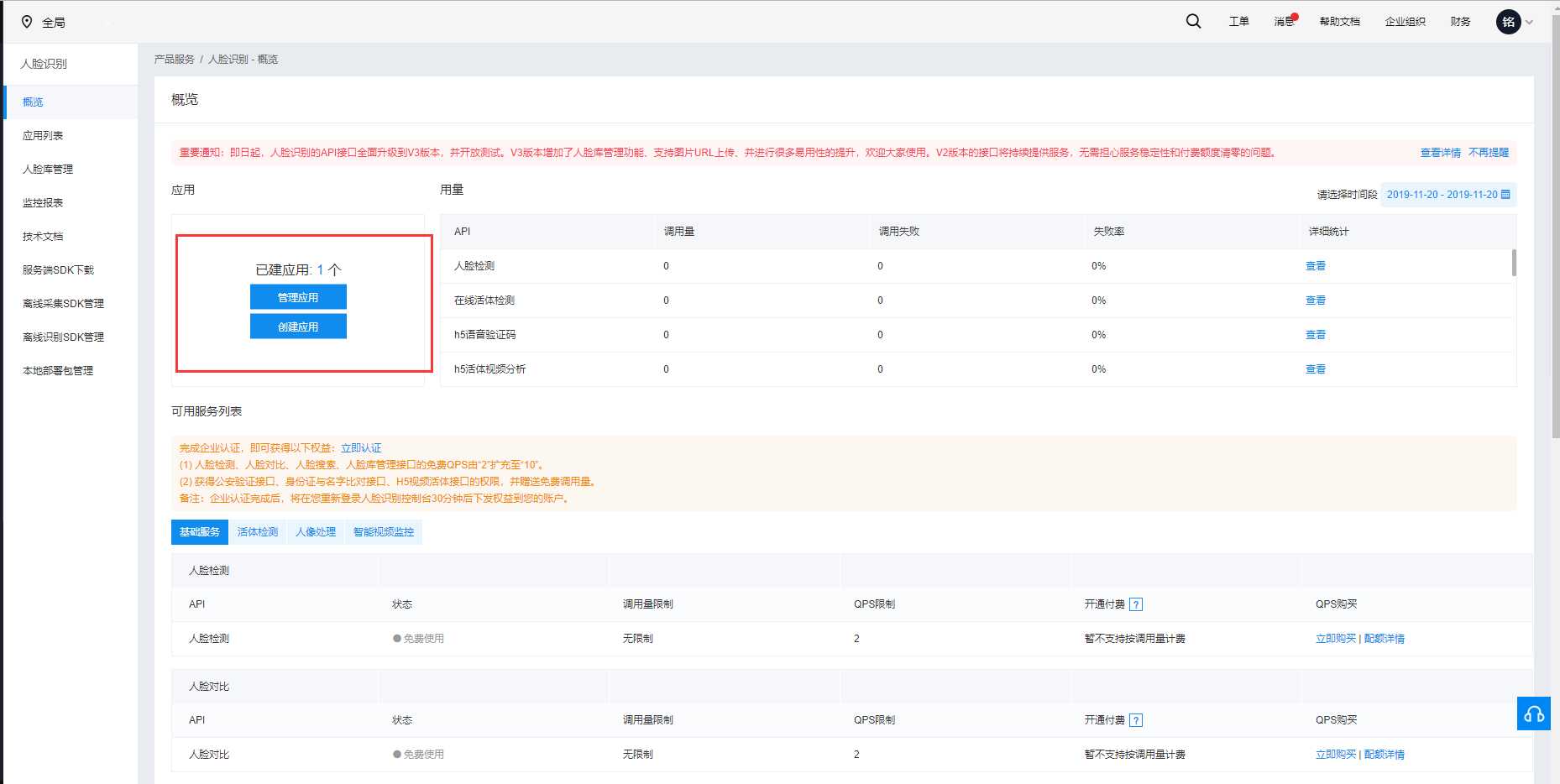Click help icon beside 开通付费 in 人脸对比
The width and height of the screenshot is (1560, 784).
(1136, 720)
